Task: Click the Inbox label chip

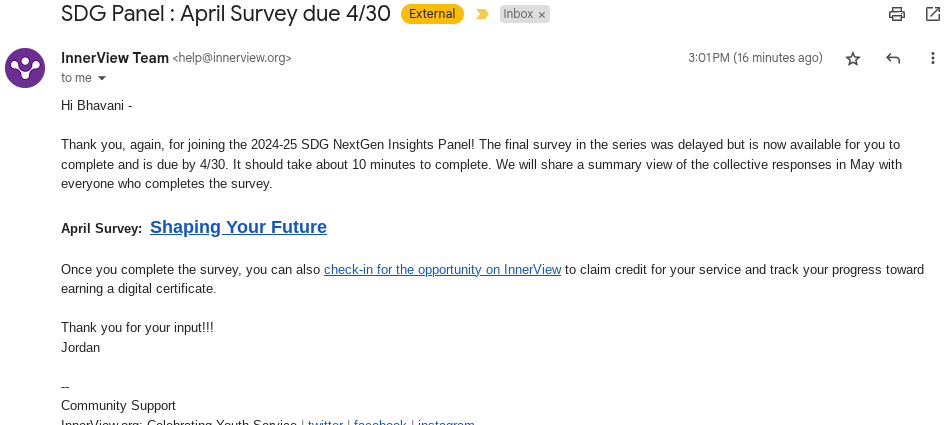Action: click(x=518, y=15)
